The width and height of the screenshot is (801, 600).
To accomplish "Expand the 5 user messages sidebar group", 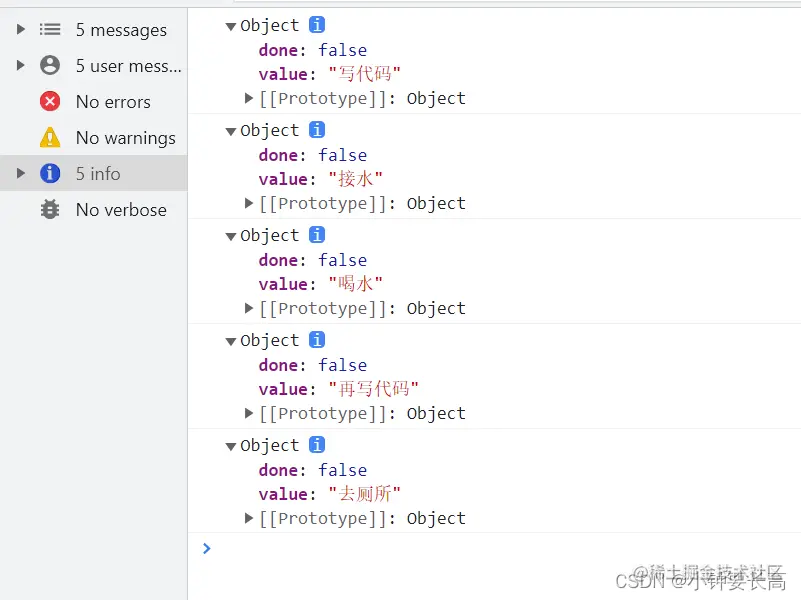I will tap(20, 65).
